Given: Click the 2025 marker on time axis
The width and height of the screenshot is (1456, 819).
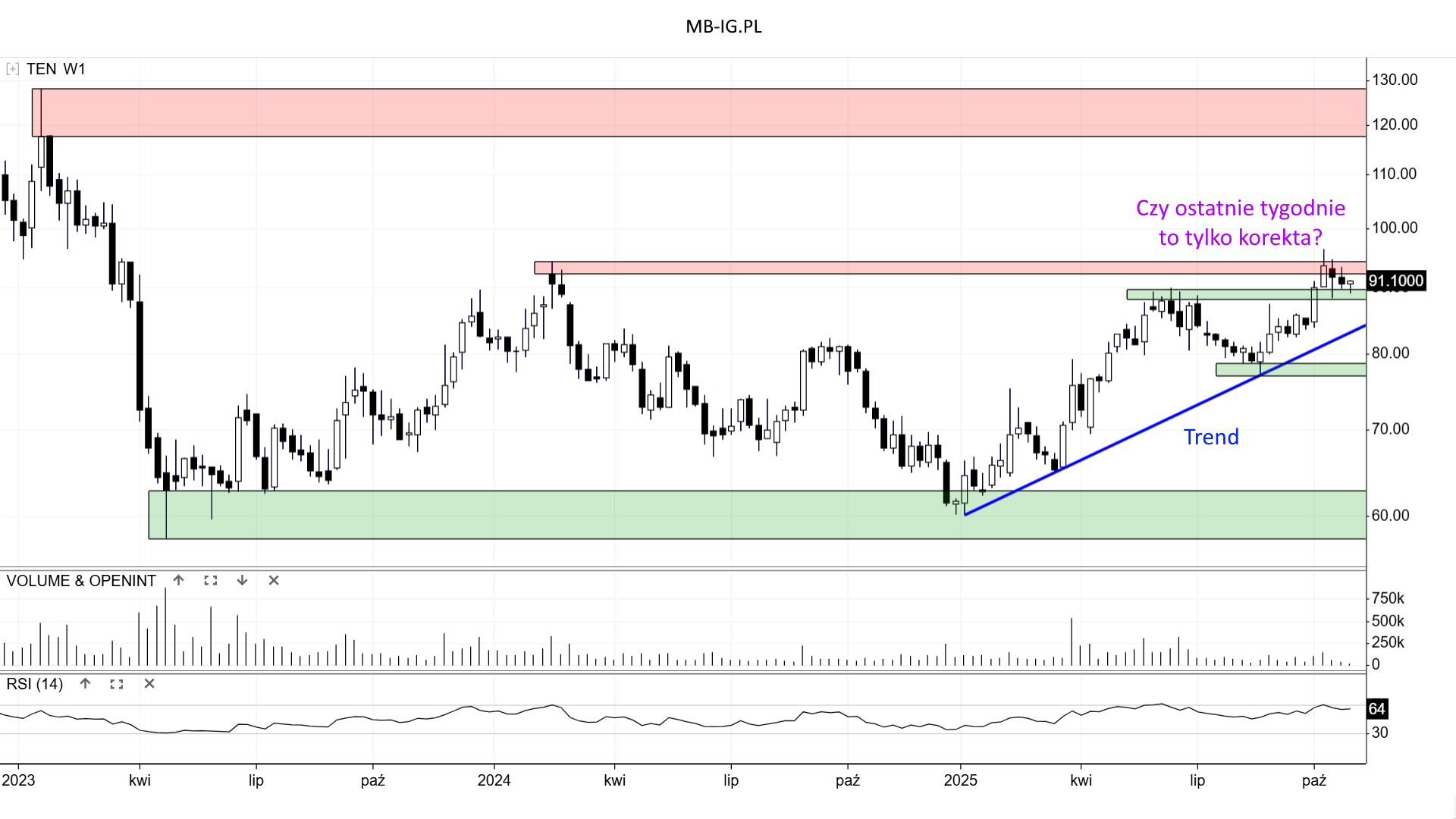Looking at the screenshot, I should pos(960,780).
